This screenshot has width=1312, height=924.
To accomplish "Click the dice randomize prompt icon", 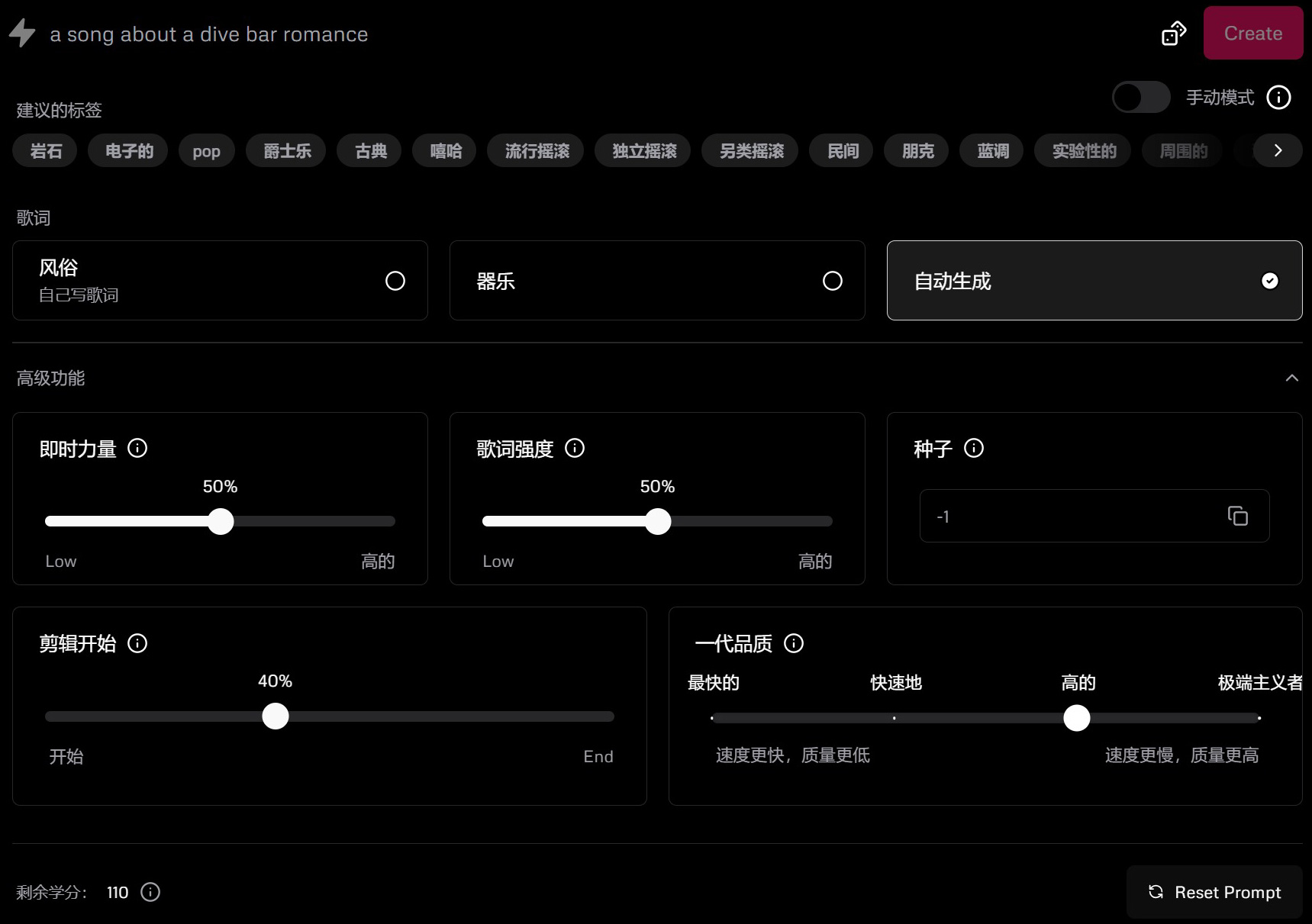I will [1173, 34].
